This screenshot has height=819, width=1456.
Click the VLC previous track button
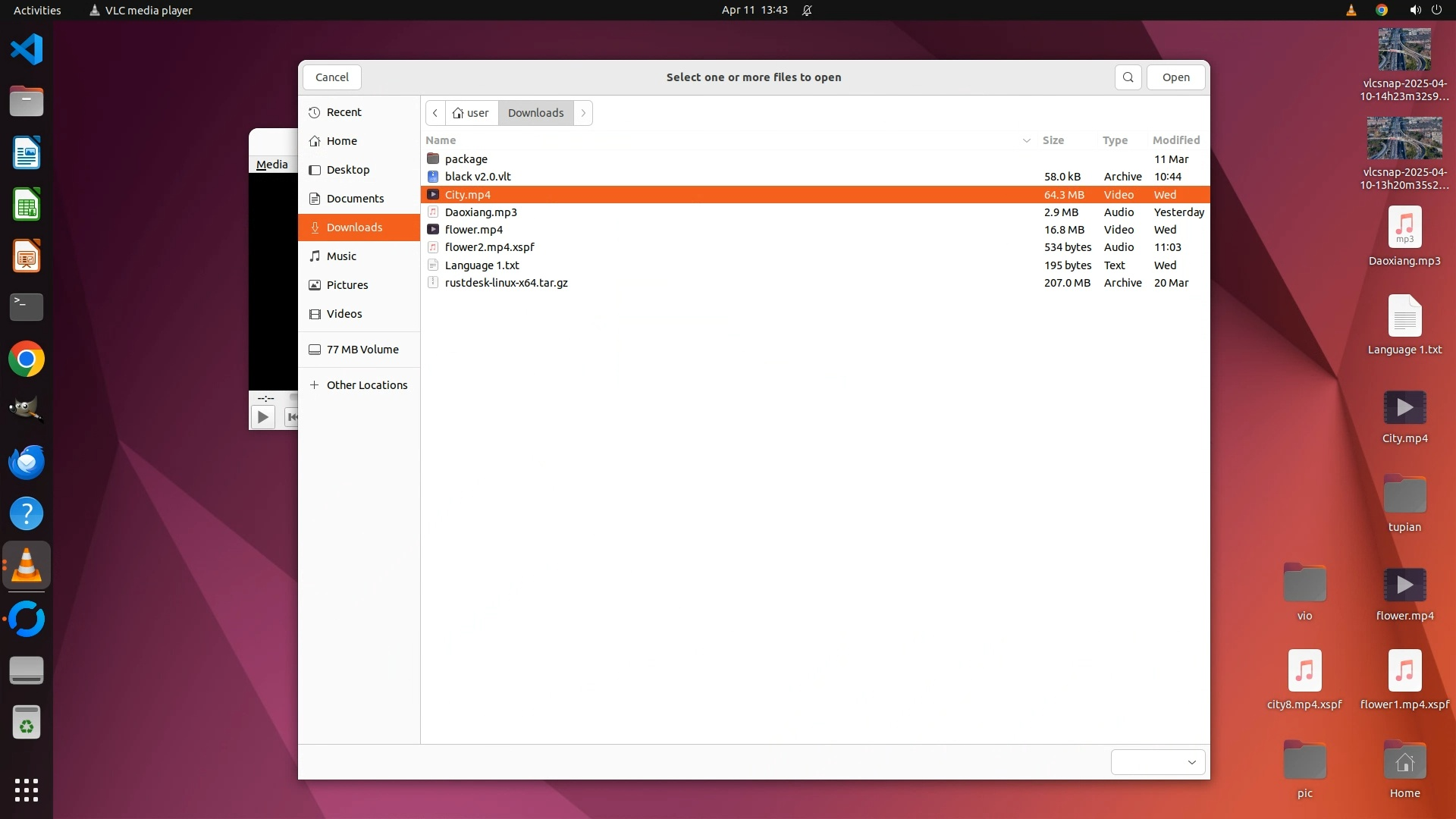(x=291, y=417)
